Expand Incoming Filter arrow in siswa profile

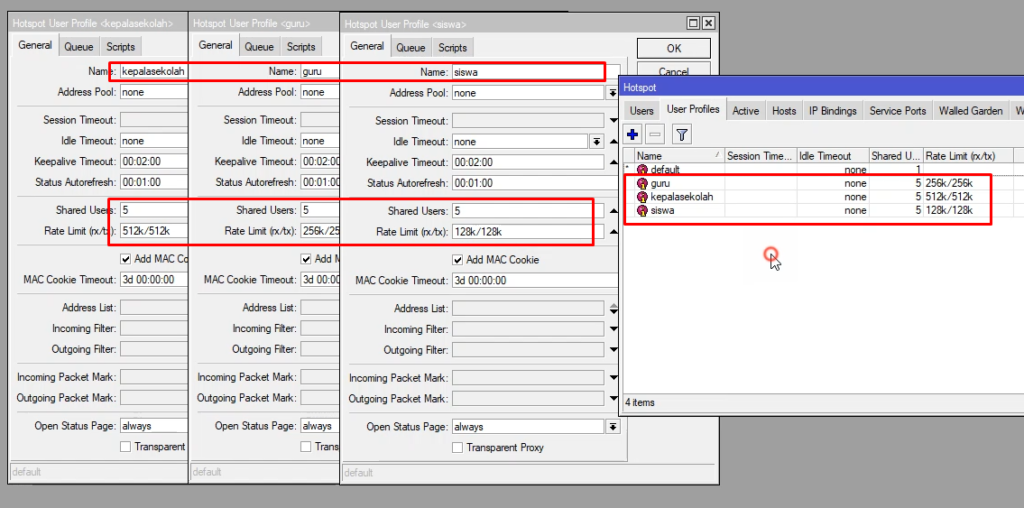tap(613, 329)
